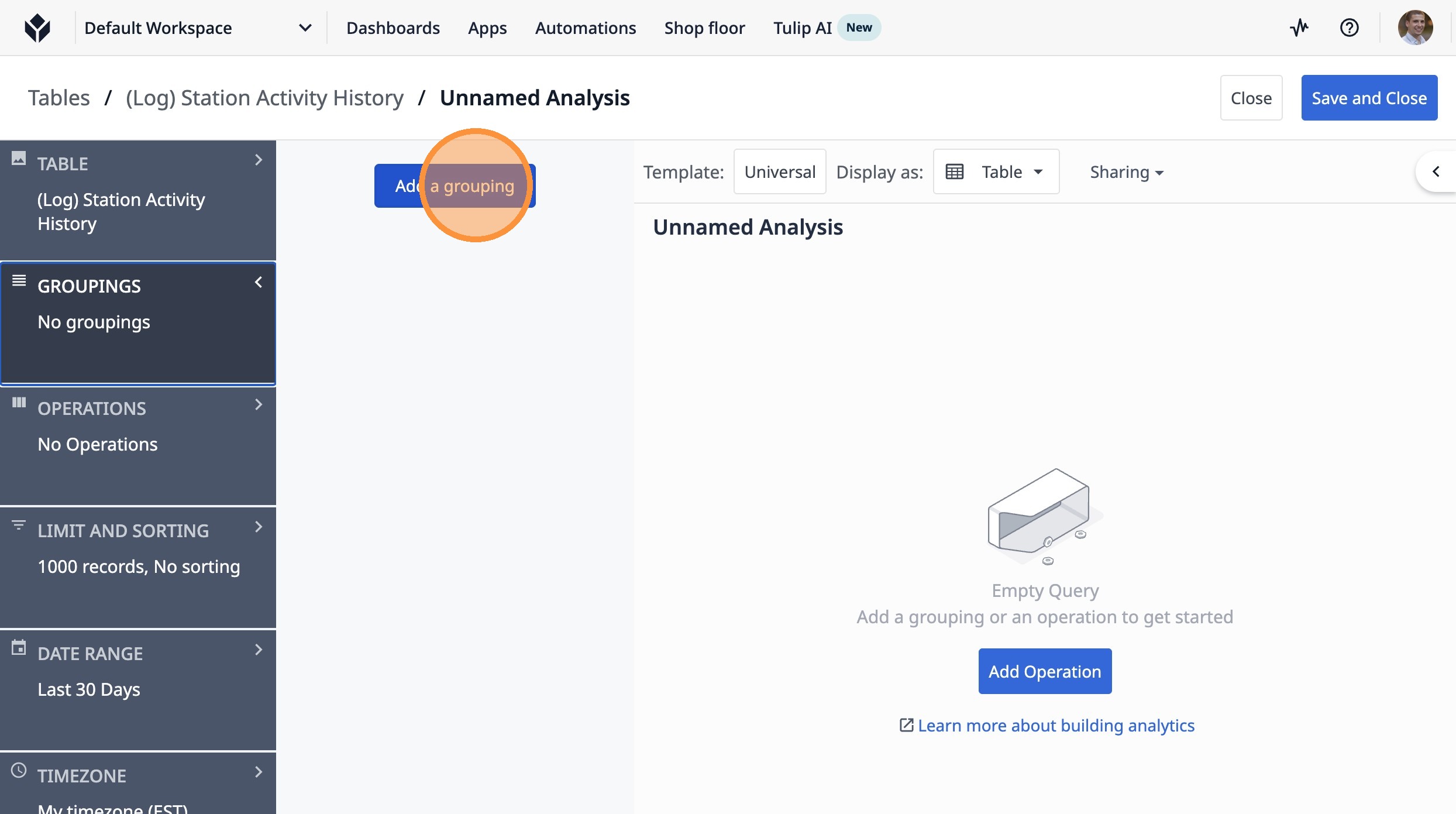Screen dimensions: 1456x814
Task: Expand the Table section chevron
Action: [x=259, y=160]
